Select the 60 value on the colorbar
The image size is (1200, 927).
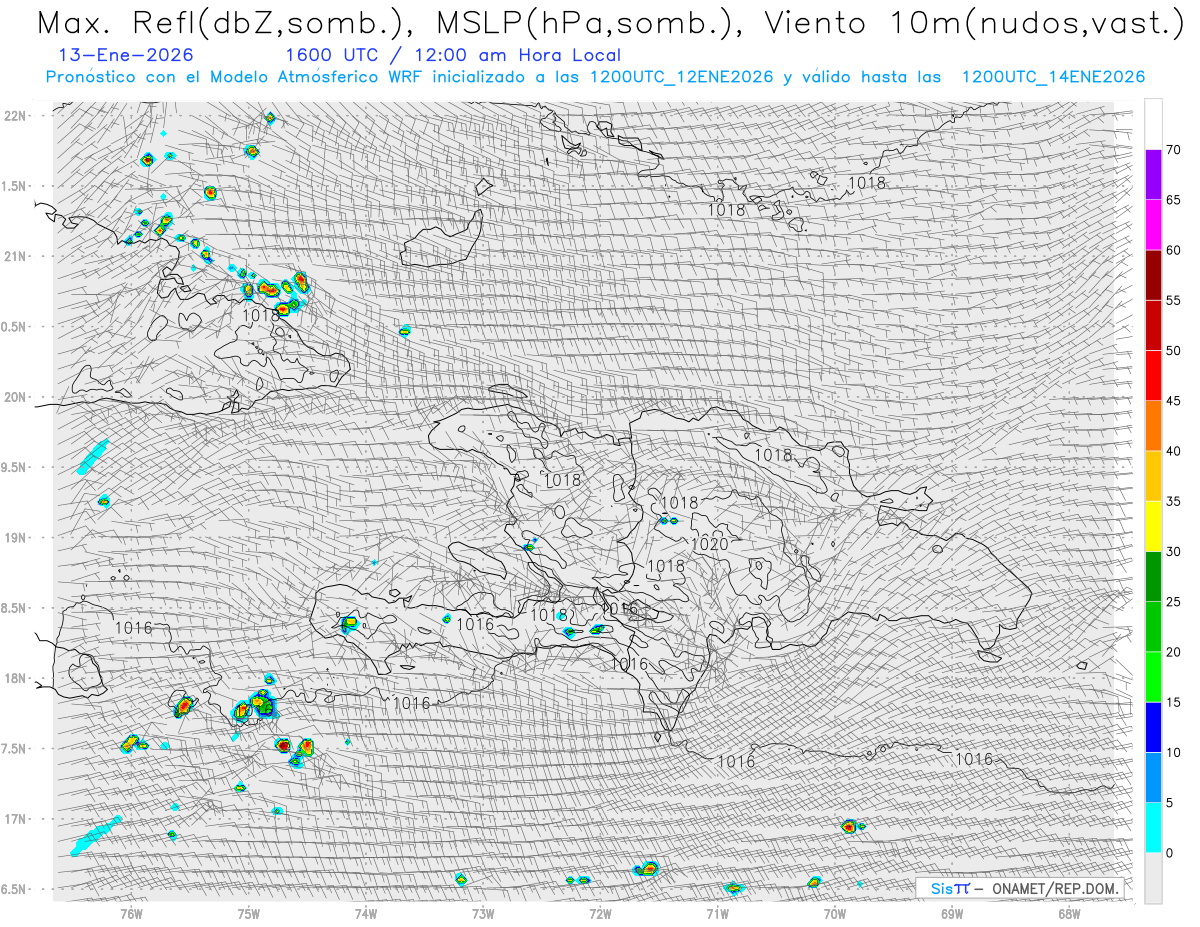pyautogui.click(x=1173, y=250)
